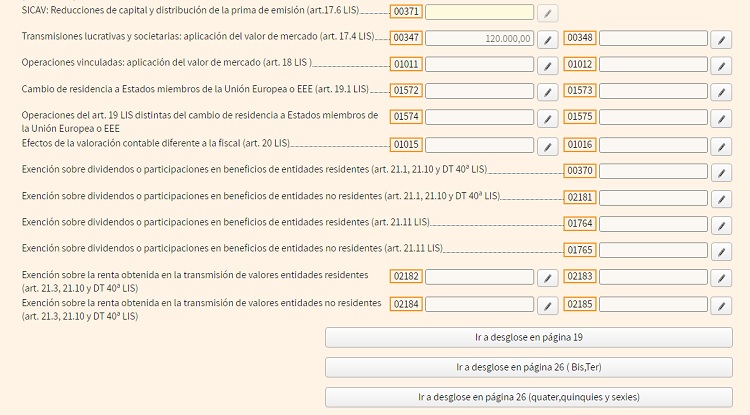Focus the input field for box 01764
This screenshot has width=750, height=415.
click(653, 224)
